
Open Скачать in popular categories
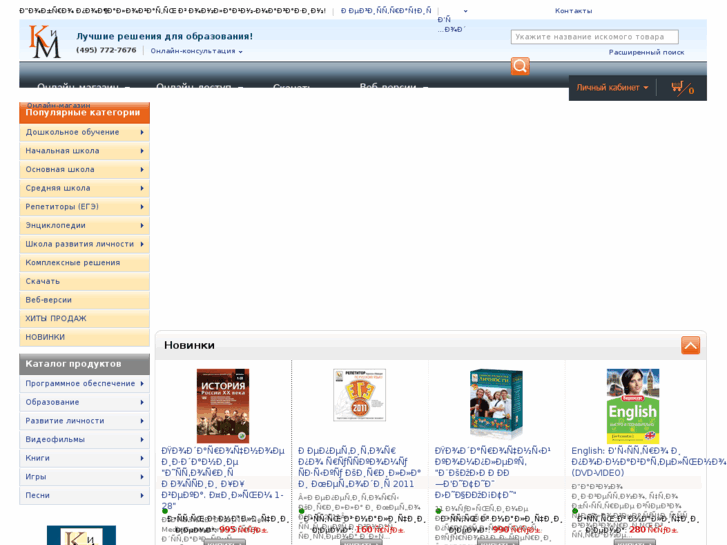84,281
